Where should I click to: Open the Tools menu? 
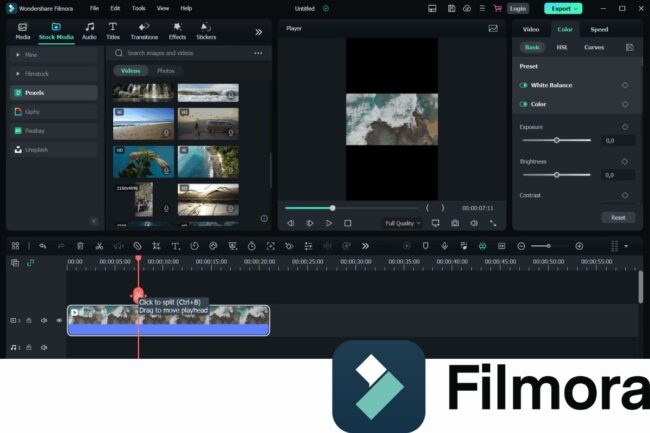[x=138, y=8]
